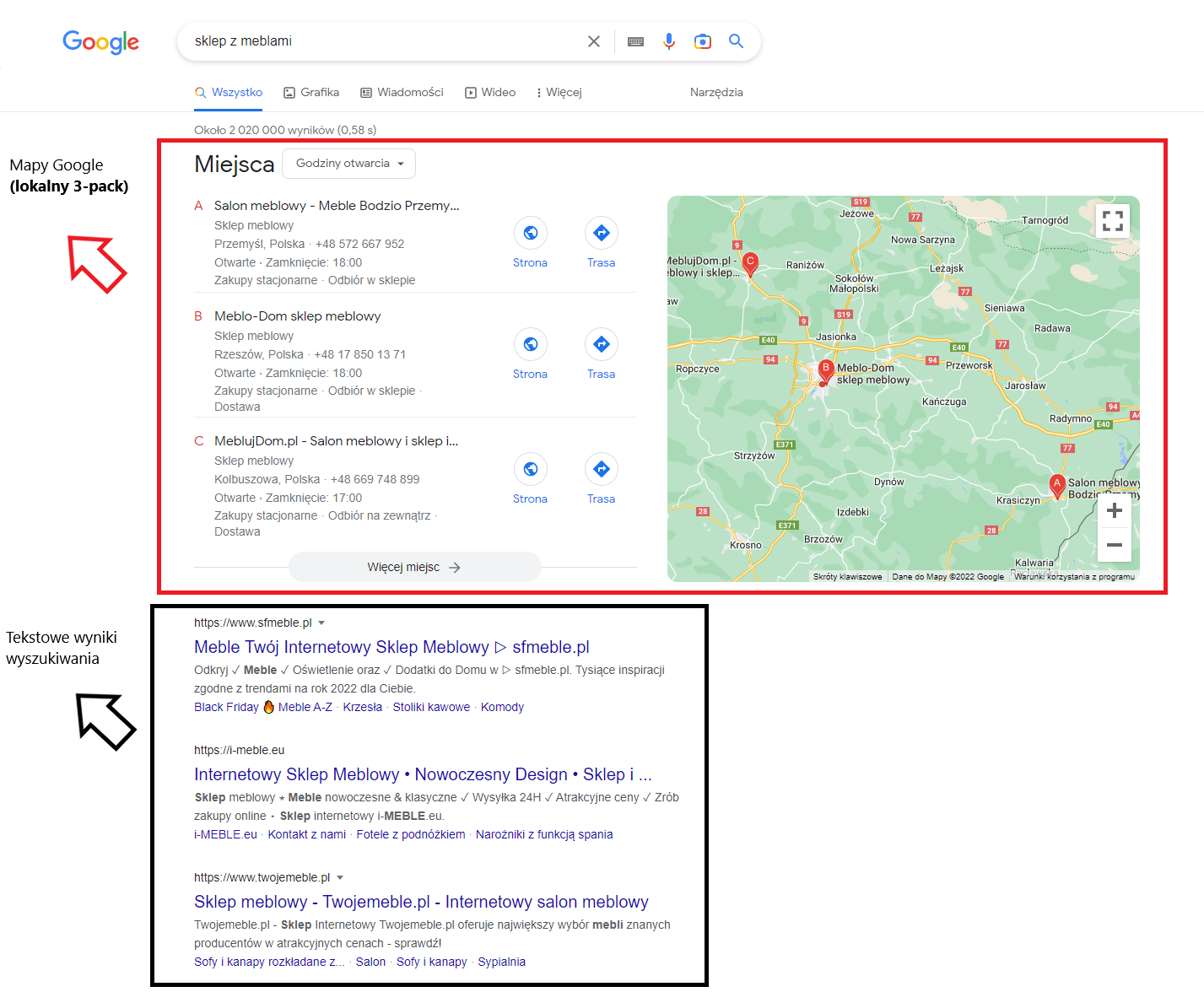Click the magnifier search button

click(736, 41)
